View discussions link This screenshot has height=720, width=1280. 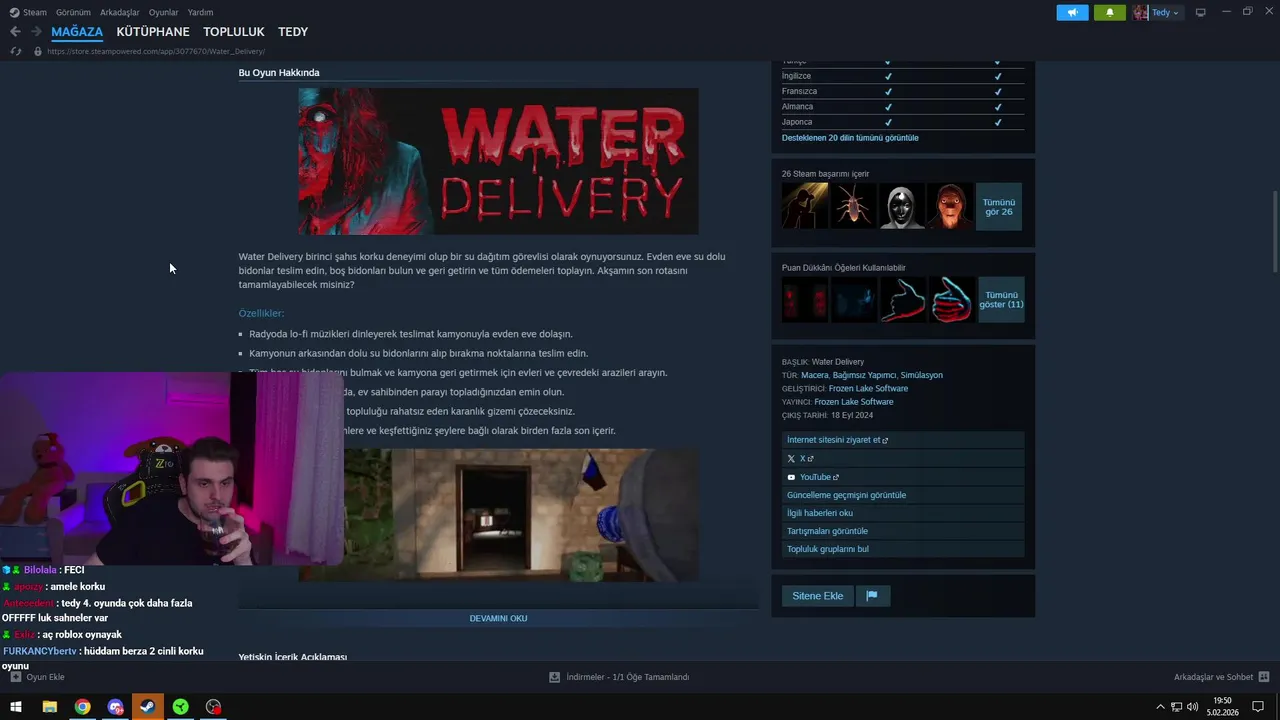pyautogui.click(x=903, y=531)
